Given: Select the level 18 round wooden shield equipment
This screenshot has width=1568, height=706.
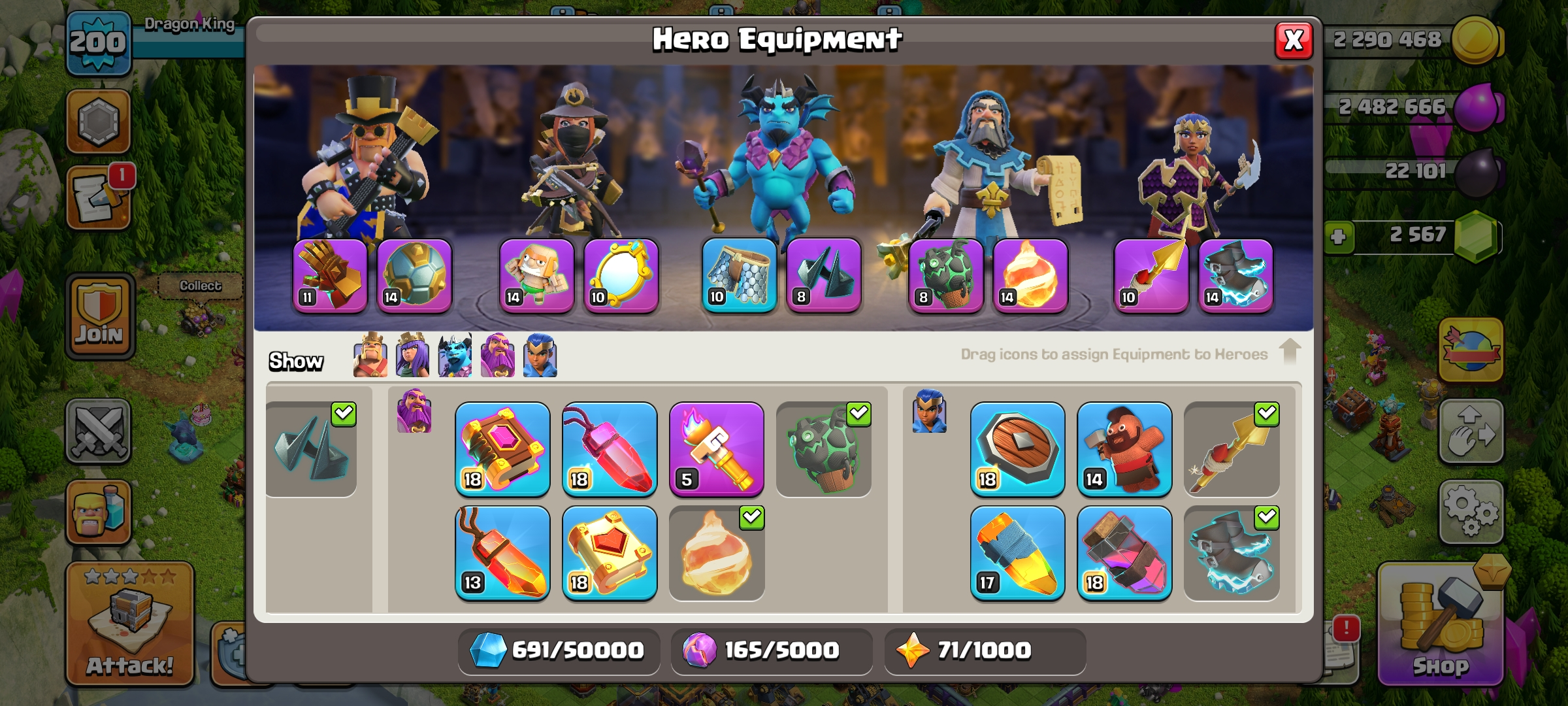Looking at the screenshot, I should click(x=1017, y=449).
